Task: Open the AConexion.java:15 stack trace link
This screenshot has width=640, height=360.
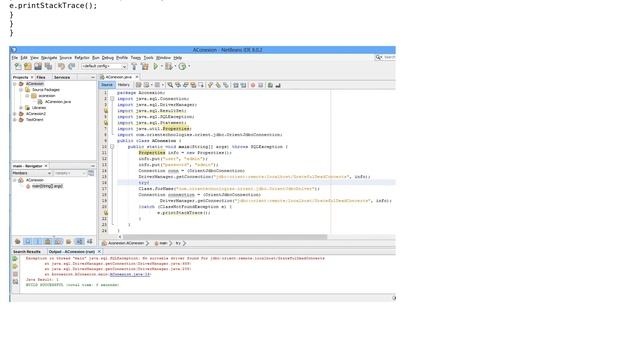Action: (130, 274)
